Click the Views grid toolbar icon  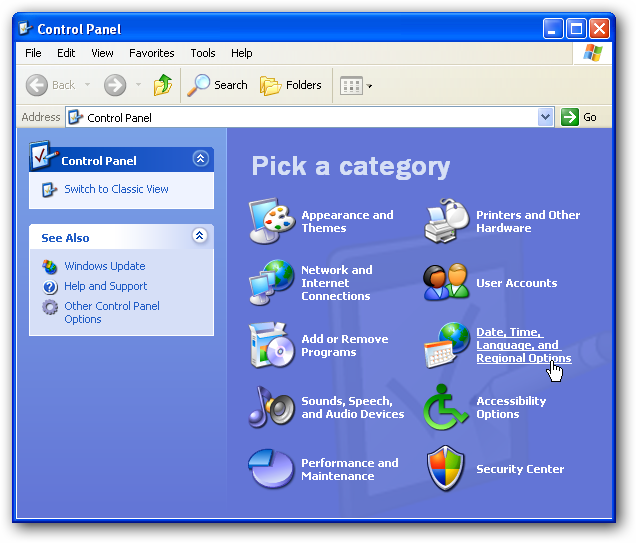(351, 86)
